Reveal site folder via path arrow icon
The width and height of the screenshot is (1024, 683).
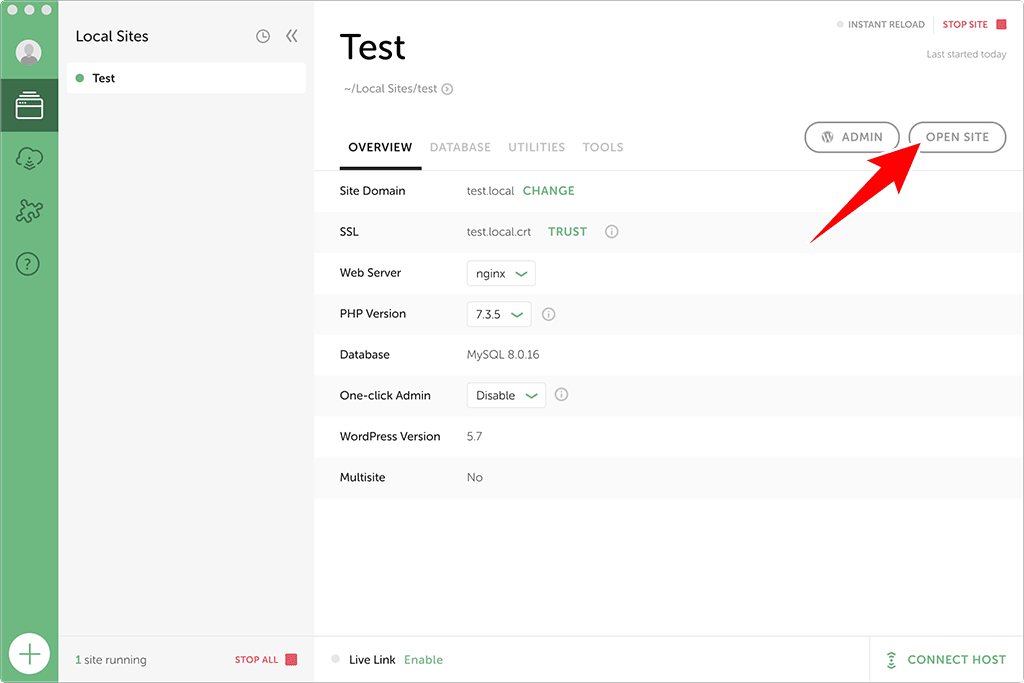pyautogui.click(x=447, y=89)
